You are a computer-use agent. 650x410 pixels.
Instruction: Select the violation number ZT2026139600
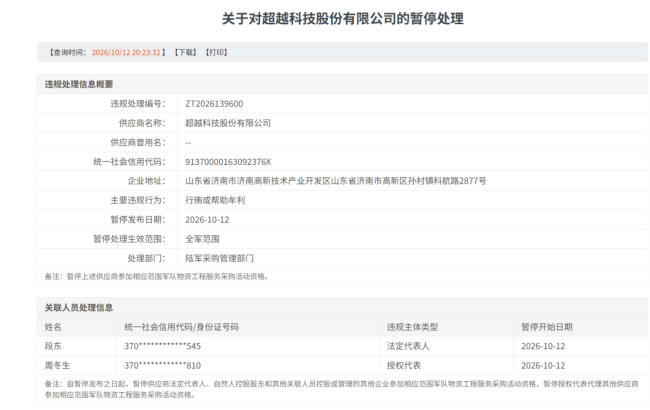(x=214, y=104)
